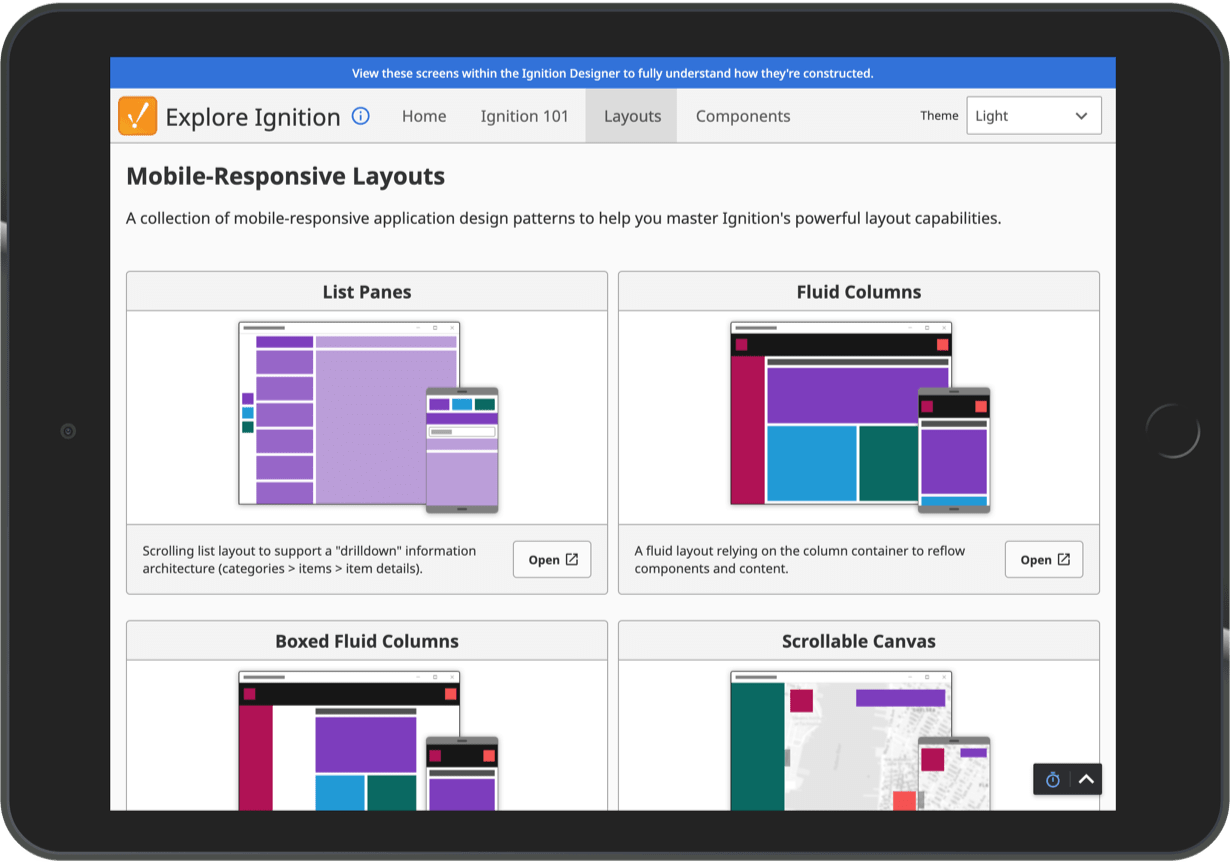Click the Explore Ignition title text

(253, 117)
